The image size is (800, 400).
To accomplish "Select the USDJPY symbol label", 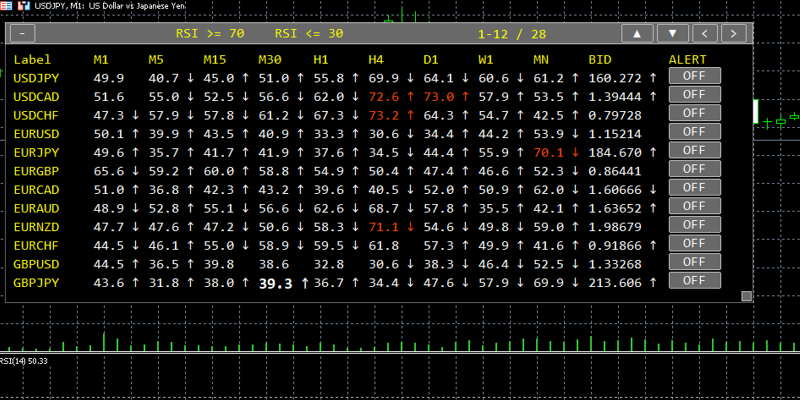I will click(36, 79).
